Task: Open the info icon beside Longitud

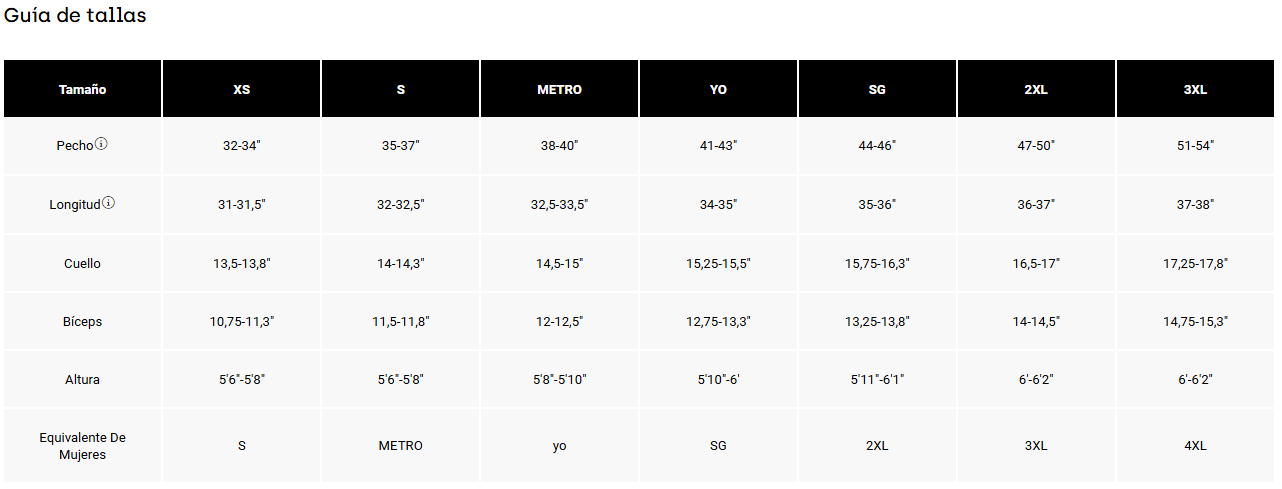Action: [108, 203]
